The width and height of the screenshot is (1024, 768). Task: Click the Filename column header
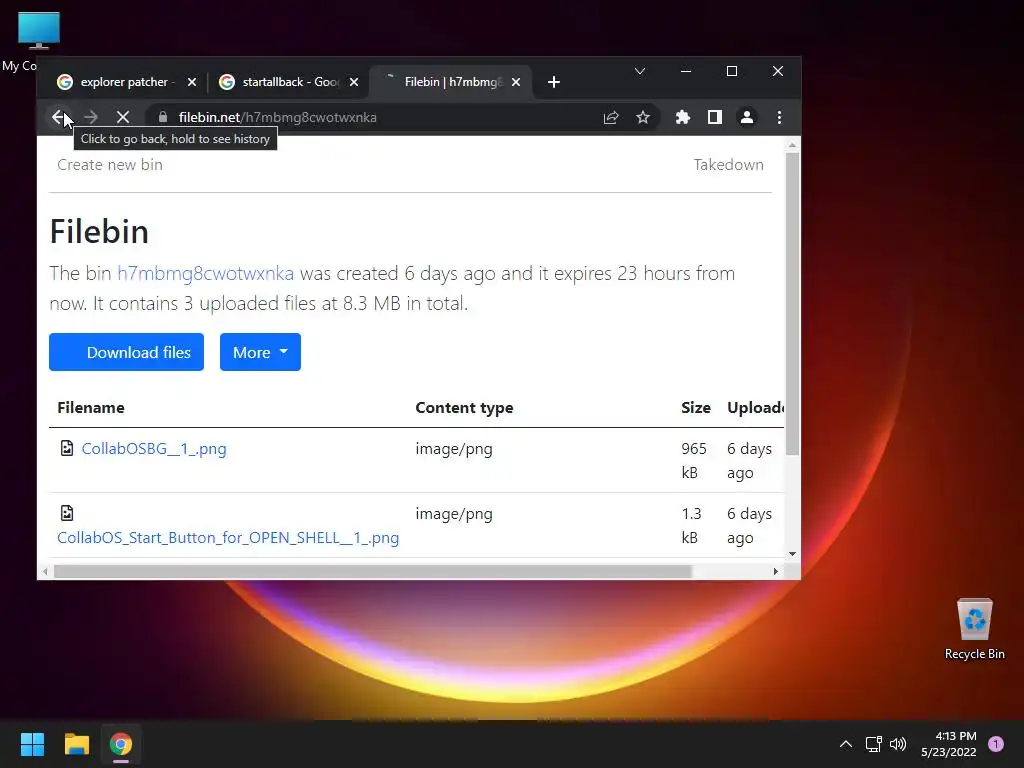coord(91,408)
